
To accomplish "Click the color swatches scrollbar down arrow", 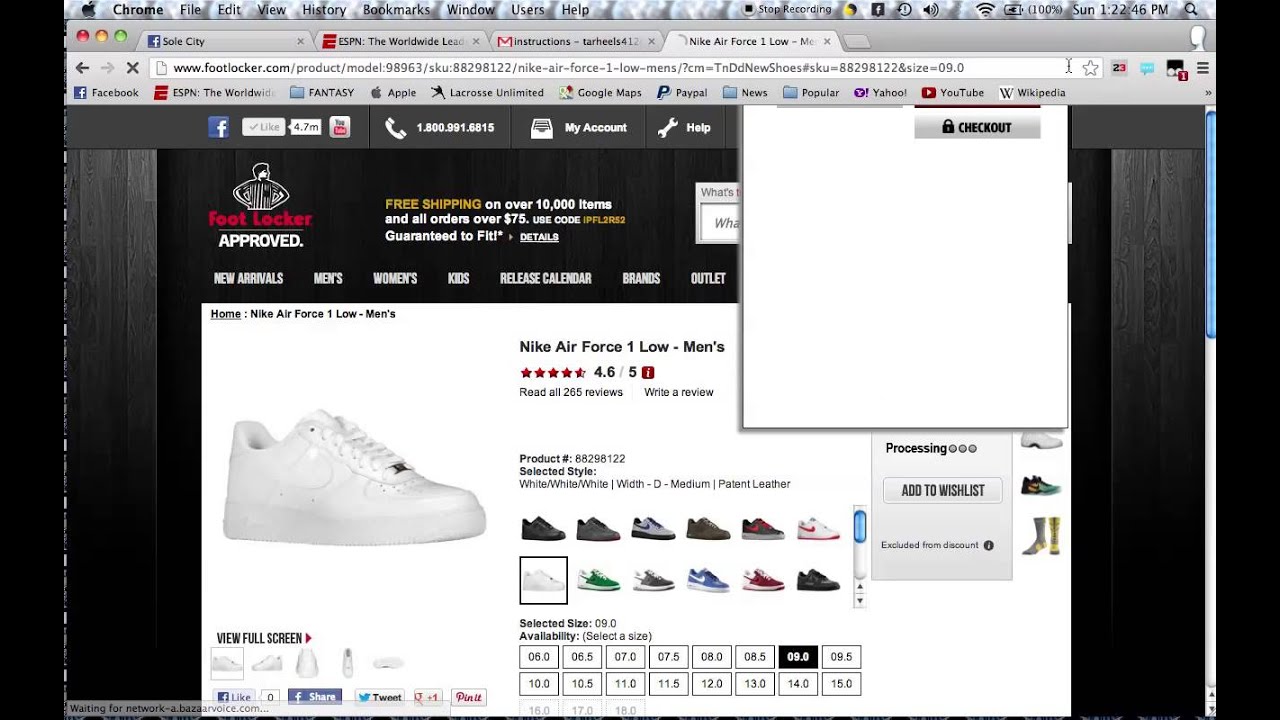I will tap(859, 600).
